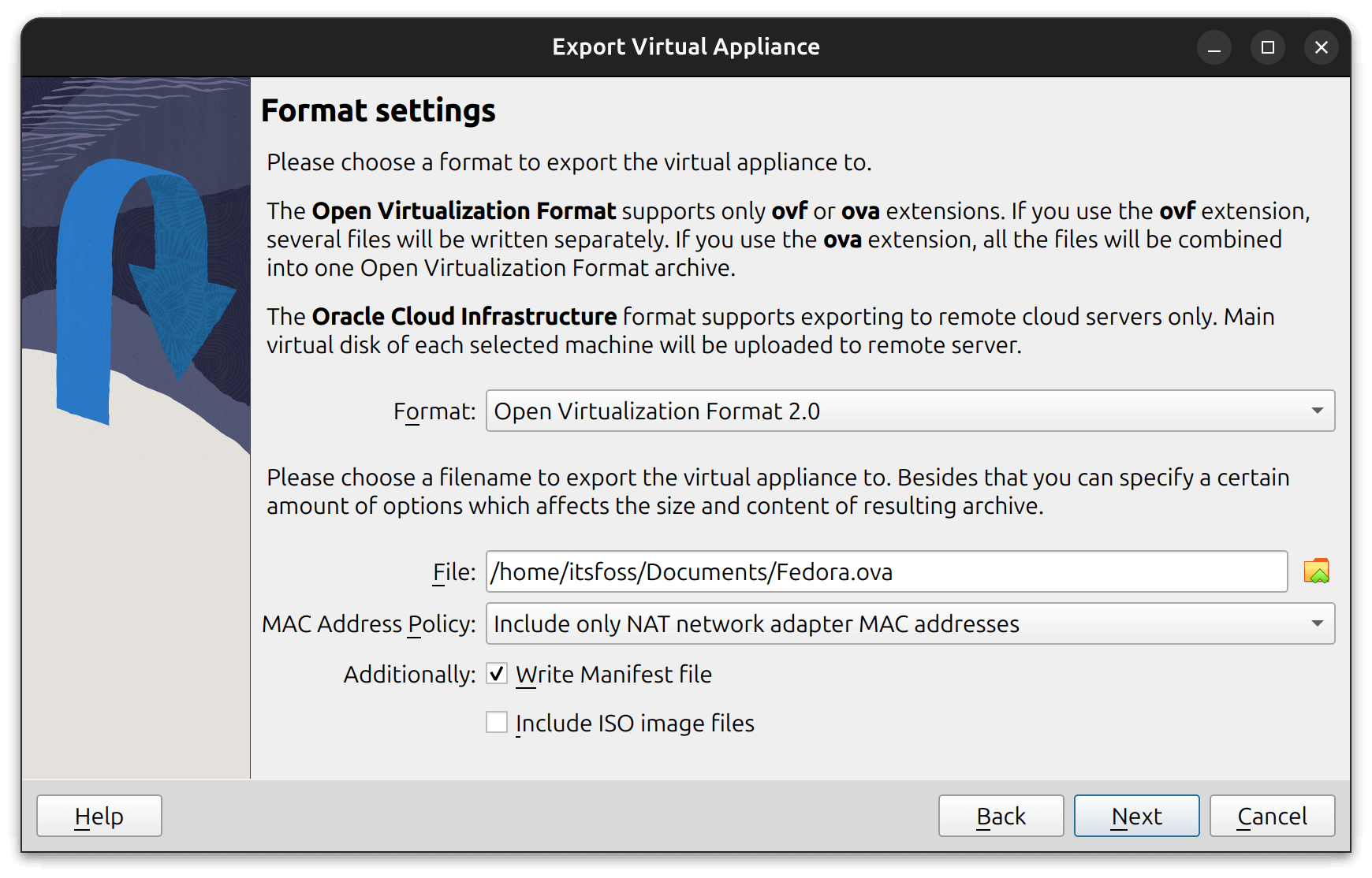Proceed by clicking Next
This screenshot has height=878, width=1372.
click(x=1136, y=816)
